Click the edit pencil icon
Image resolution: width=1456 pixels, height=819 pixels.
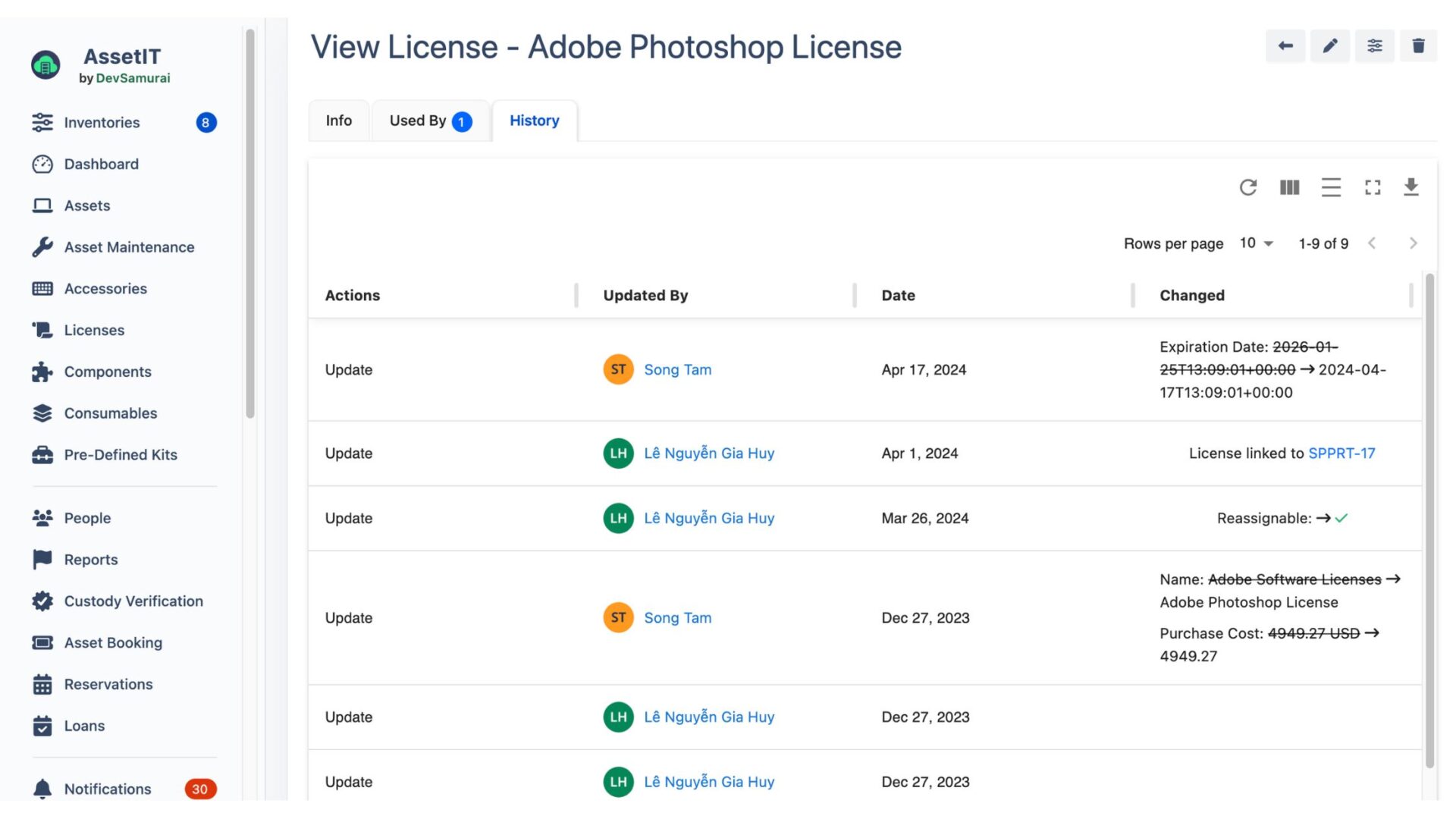coord(1329,45)
